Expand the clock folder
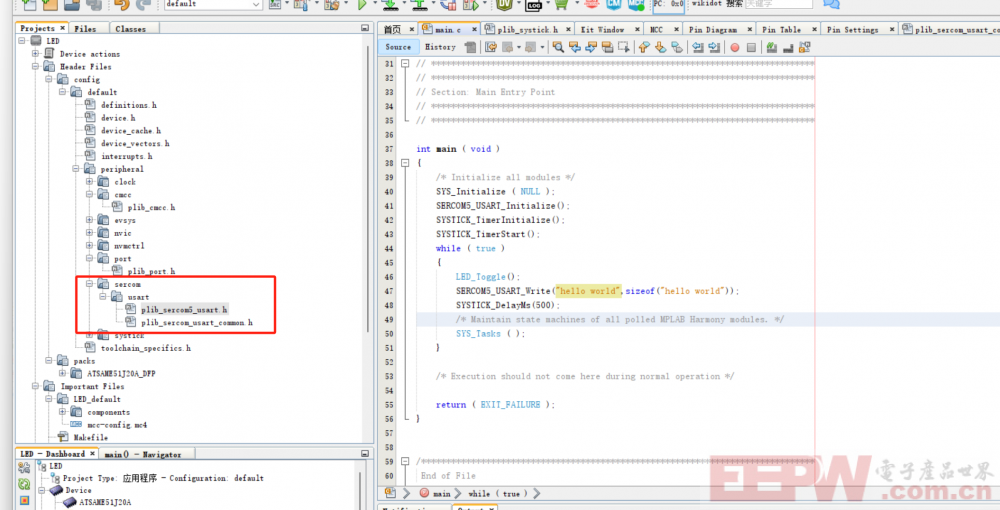The height and width of the screenshot is (510, 1000). [x=89, y=182]
